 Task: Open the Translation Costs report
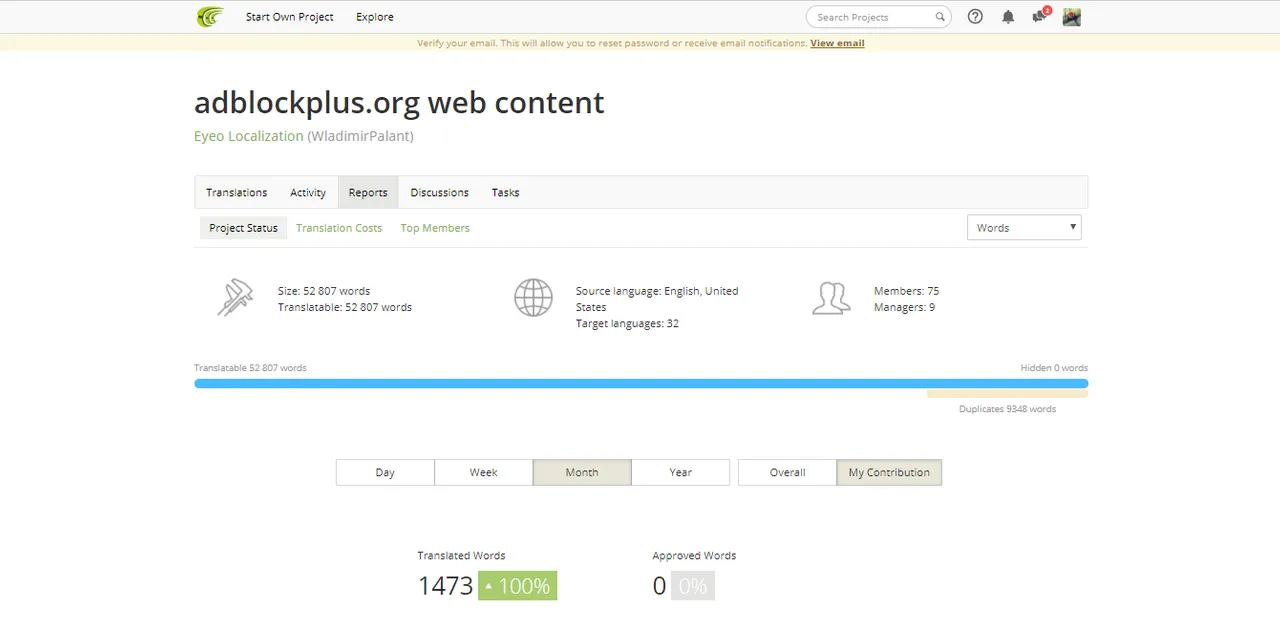coord(339,228)
